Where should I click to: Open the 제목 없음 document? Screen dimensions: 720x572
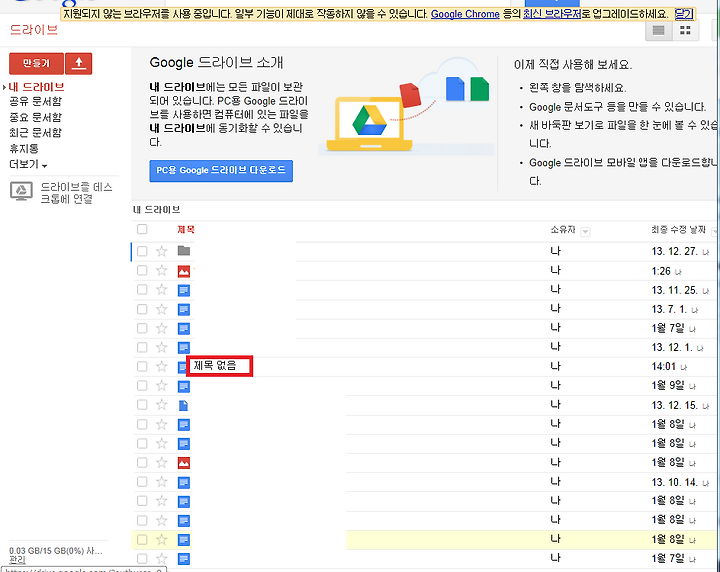click(214, 365)
